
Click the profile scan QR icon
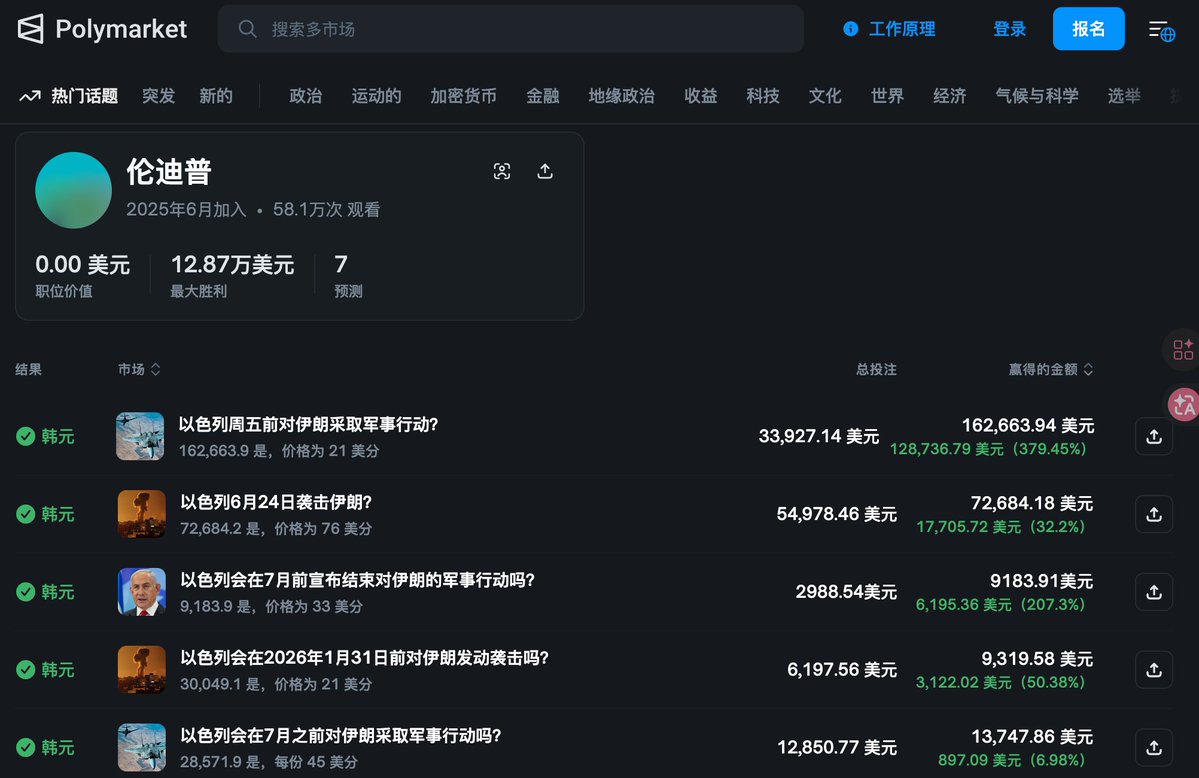502,171
